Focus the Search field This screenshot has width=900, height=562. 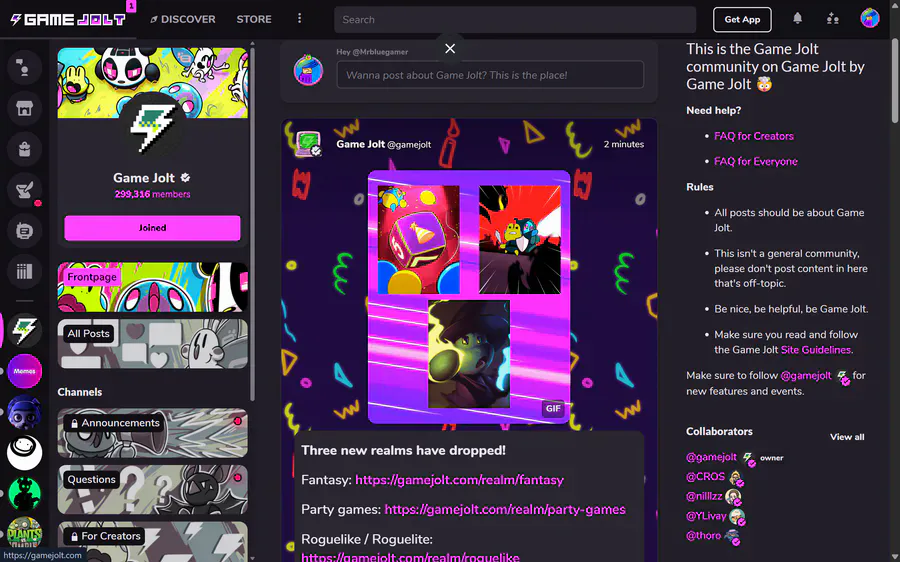(515, 20)
